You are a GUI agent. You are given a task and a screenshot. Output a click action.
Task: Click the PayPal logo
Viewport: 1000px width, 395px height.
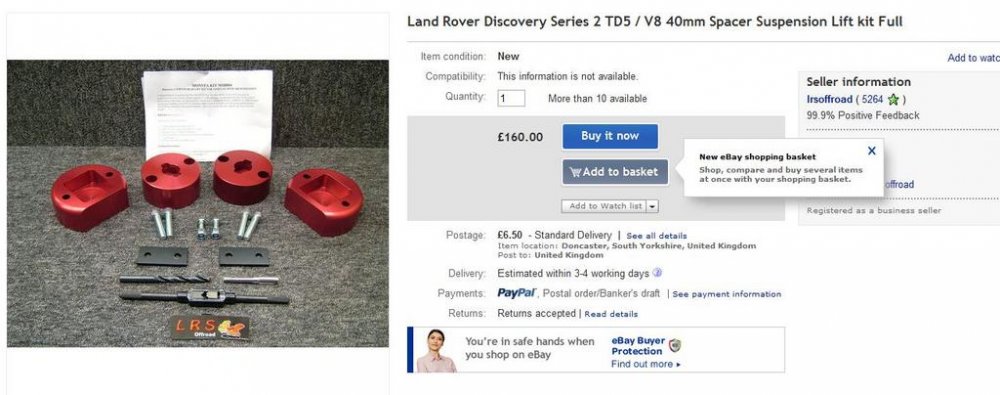tap(517, 294)
